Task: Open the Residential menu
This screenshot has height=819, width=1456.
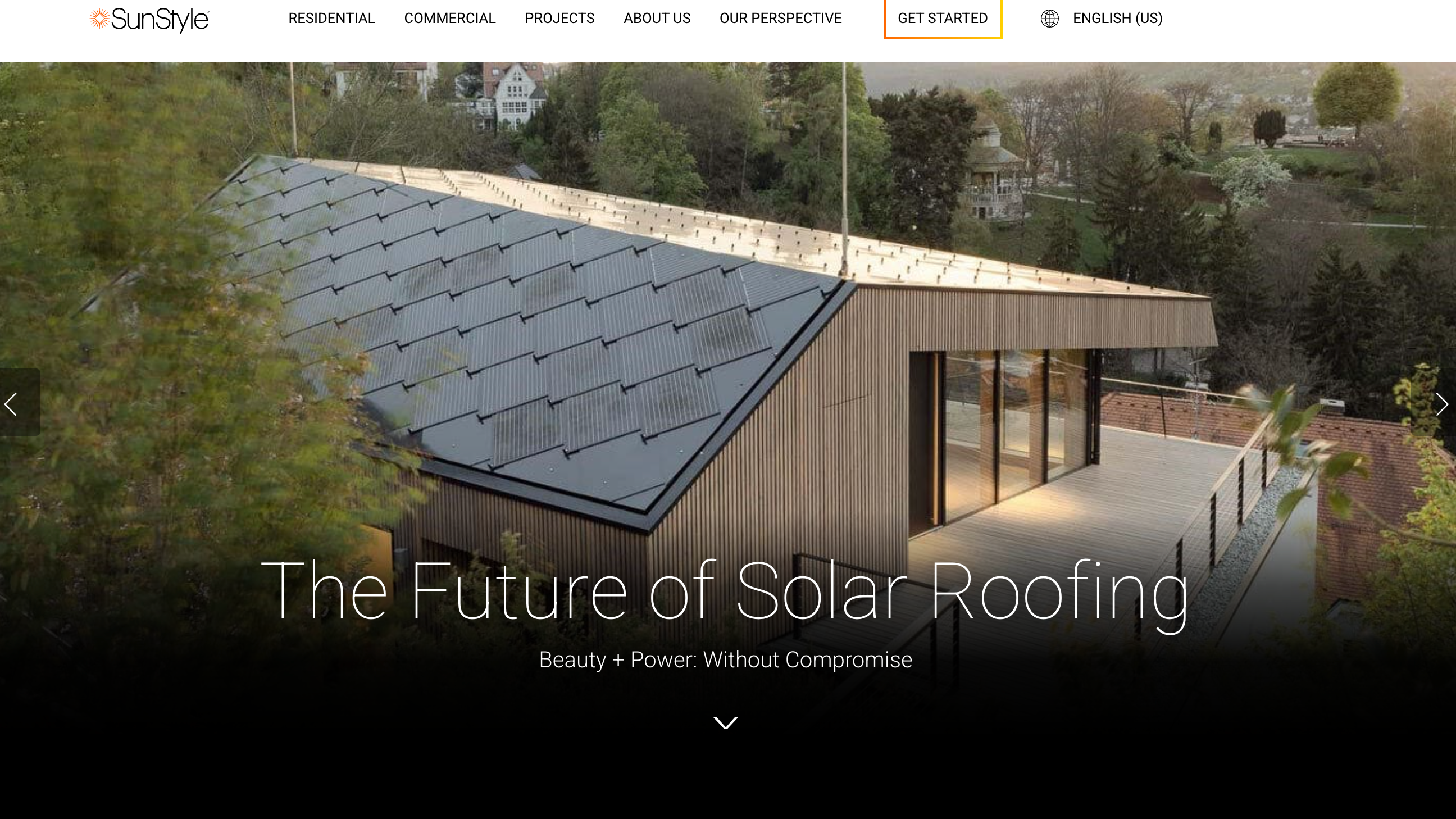Action: pos(332,19)
